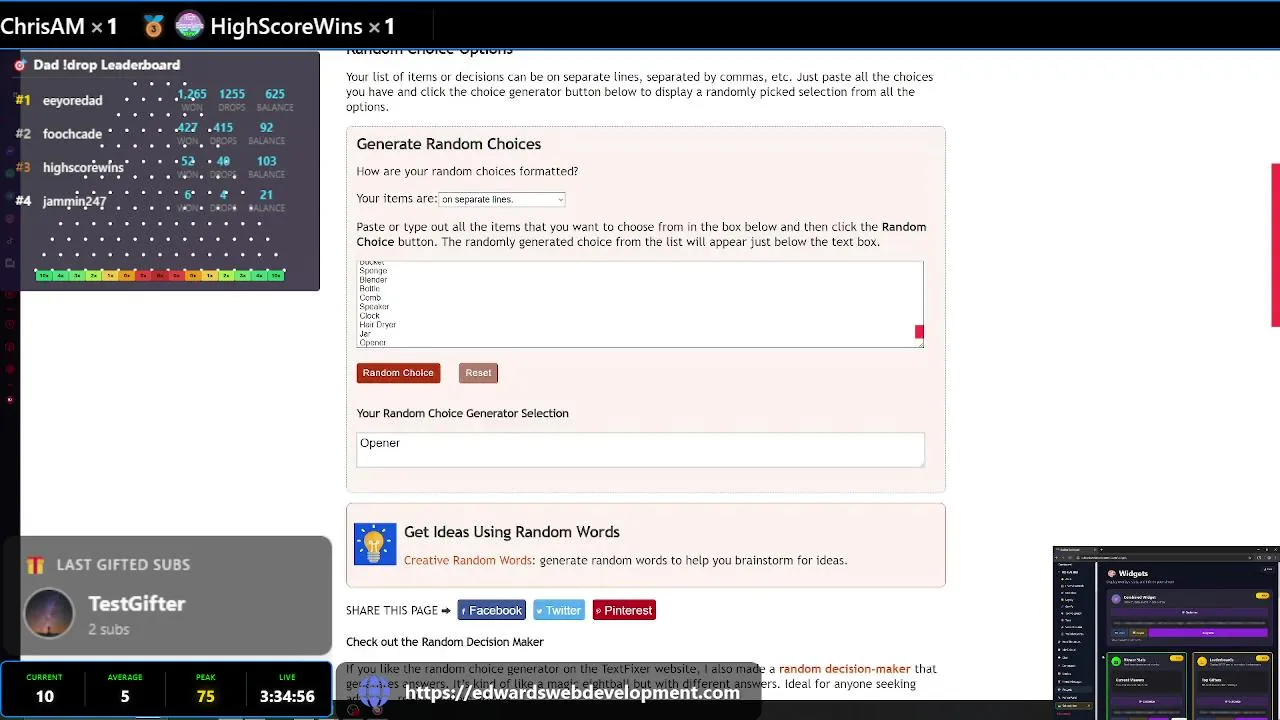
Task: Click the ChrisAM ×1 text in top bar
Action: click(x=59, y=26)
